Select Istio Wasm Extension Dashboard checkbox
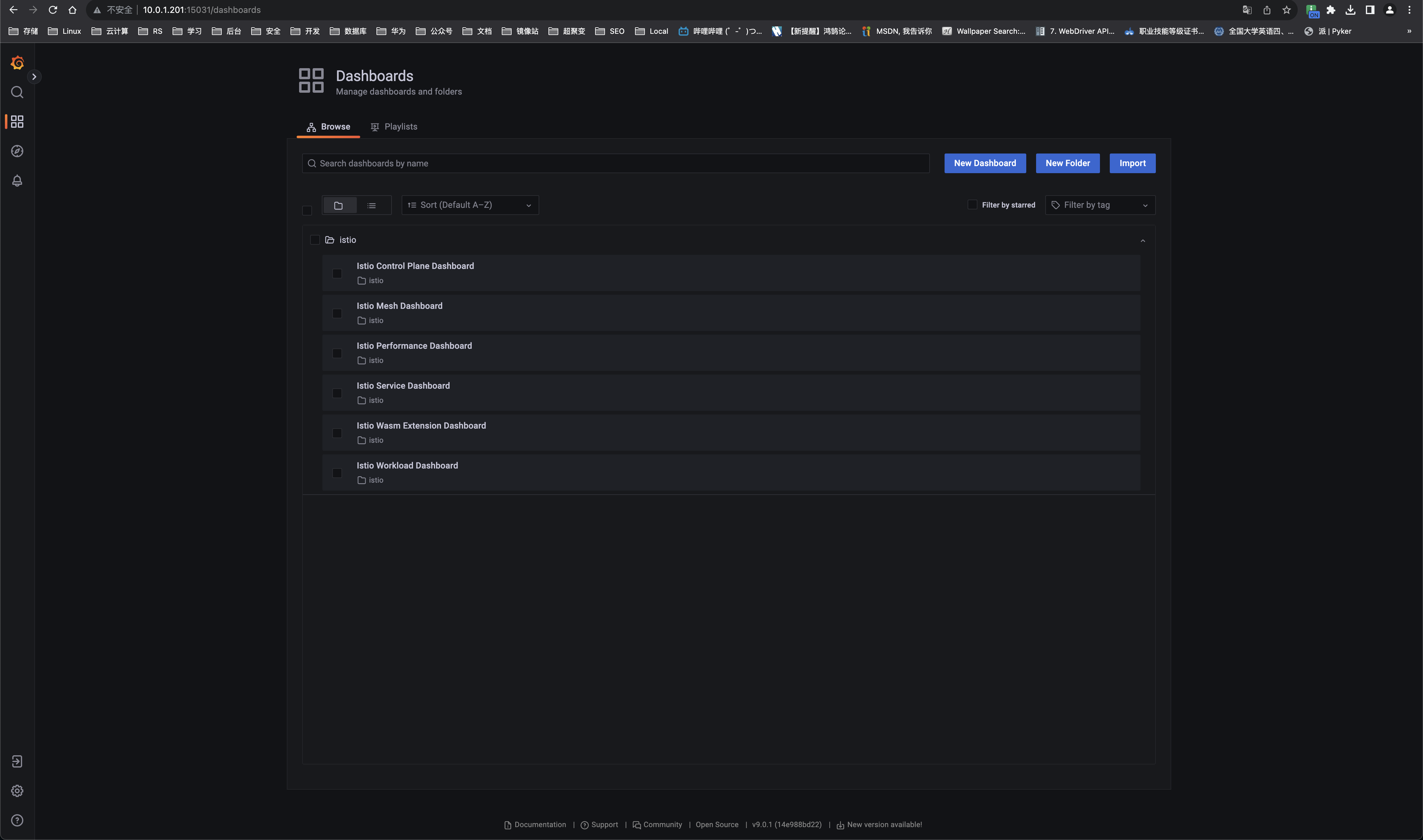The height and width of the screenshot is (840, 1423). pos(337,433)
